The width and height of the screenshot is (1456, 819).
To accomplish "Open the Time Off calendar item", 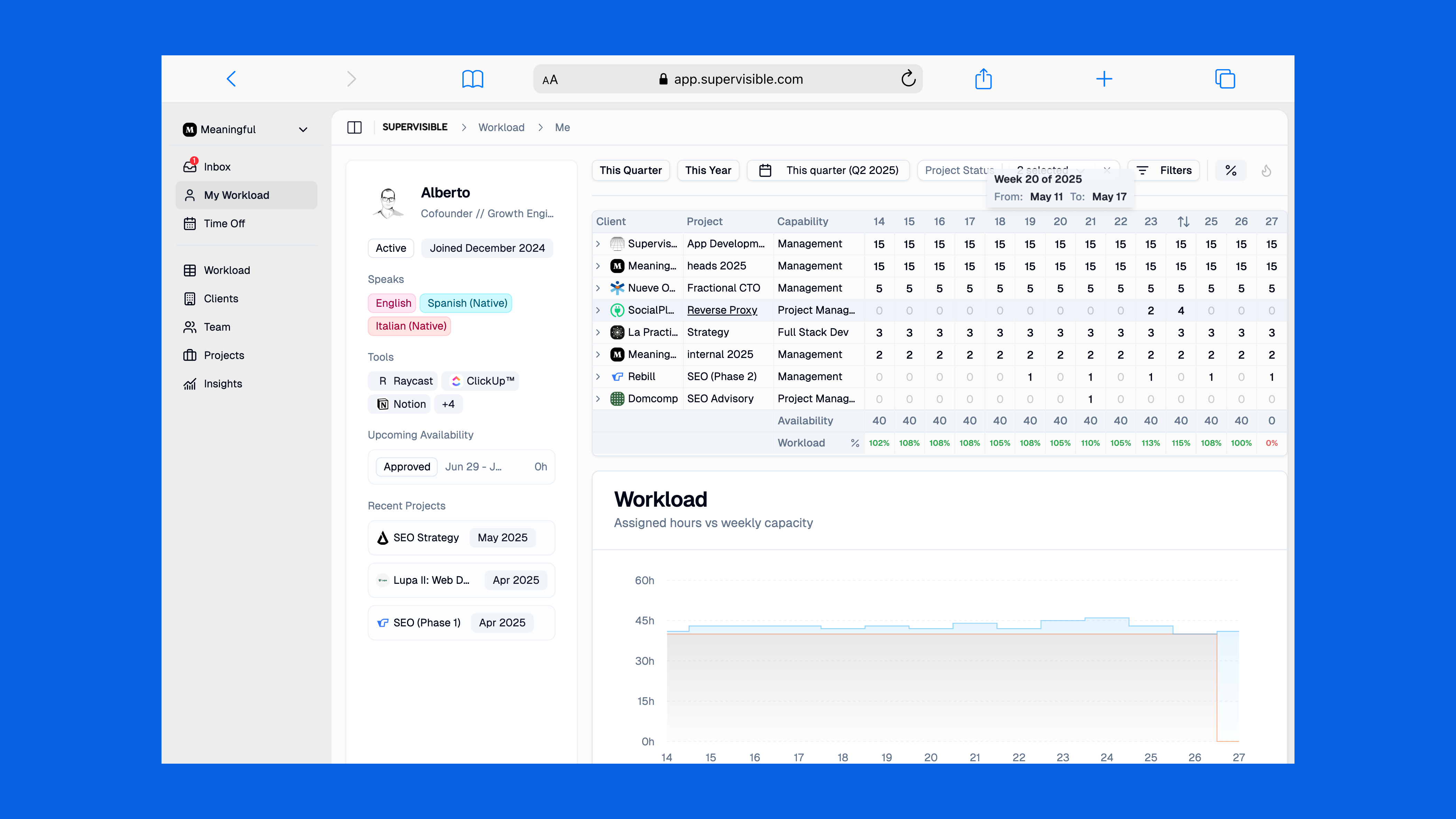I will [x=224, y=223].
